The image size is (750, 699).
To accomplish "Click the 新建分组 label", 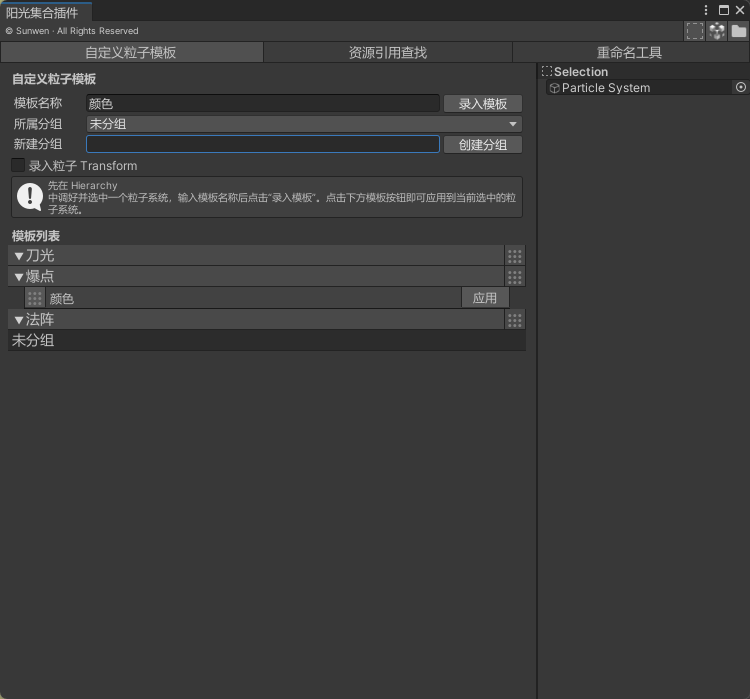I will click(38, 144).
